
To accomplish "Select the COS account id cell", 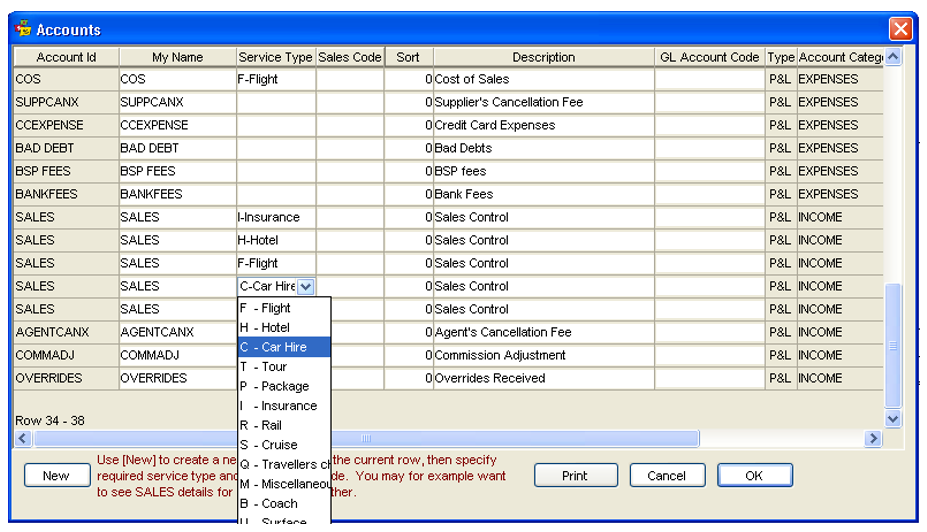I will [66, 79].
